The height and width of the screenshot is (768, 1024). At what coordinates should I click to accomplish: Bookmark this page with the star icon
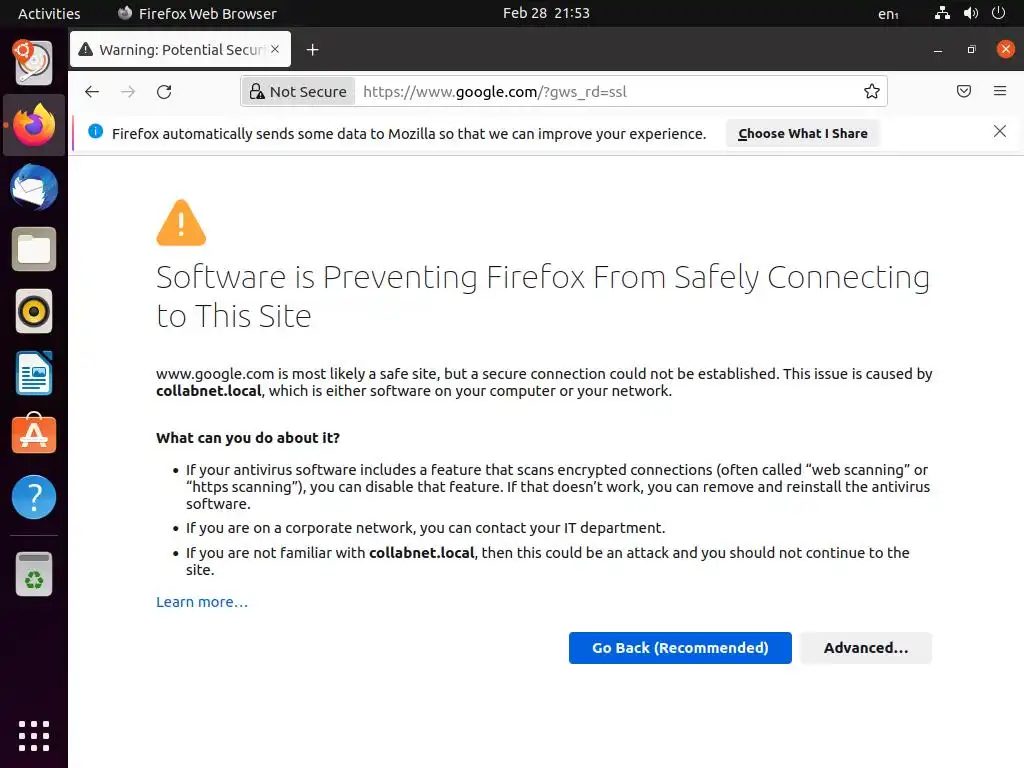[872, 92]
